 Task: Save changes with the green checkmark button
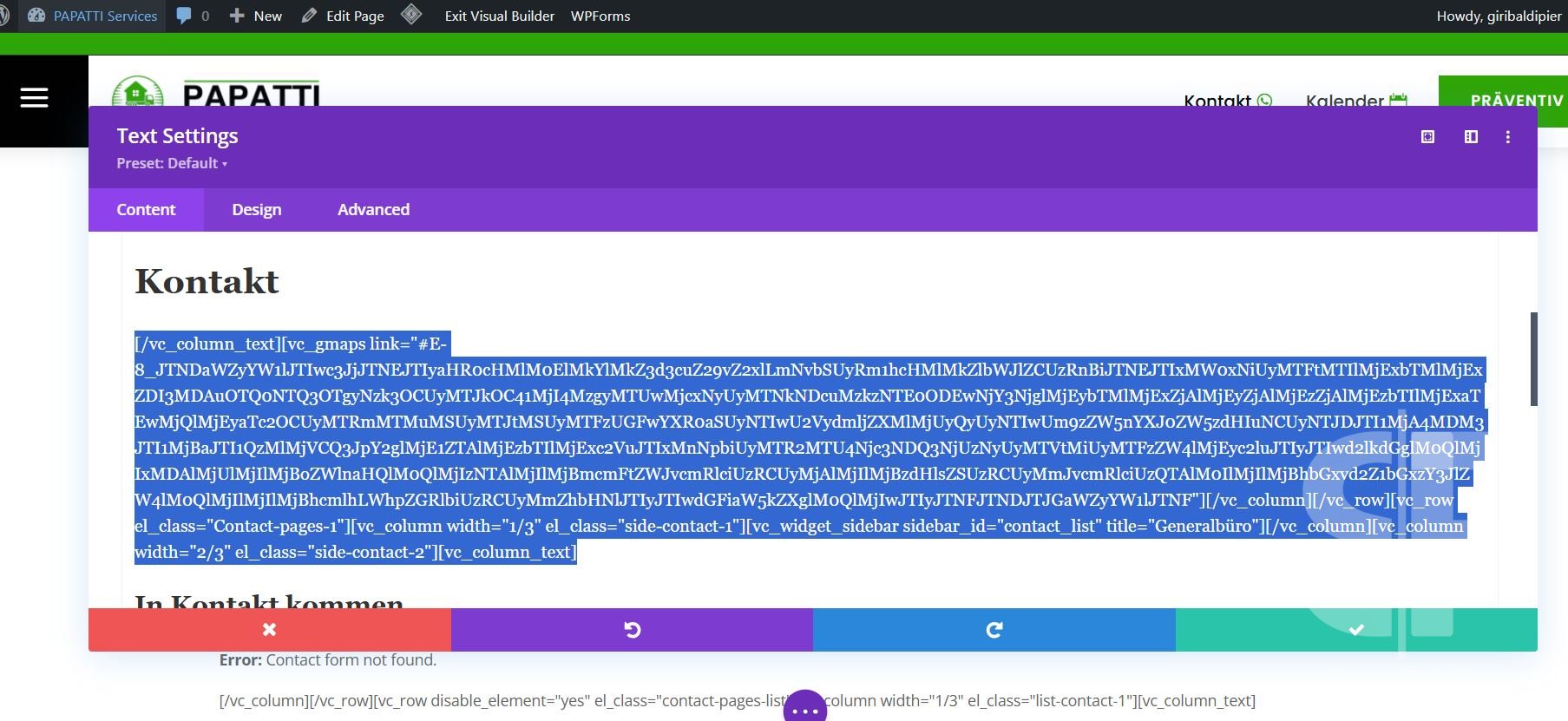[x=1355, y=630]
